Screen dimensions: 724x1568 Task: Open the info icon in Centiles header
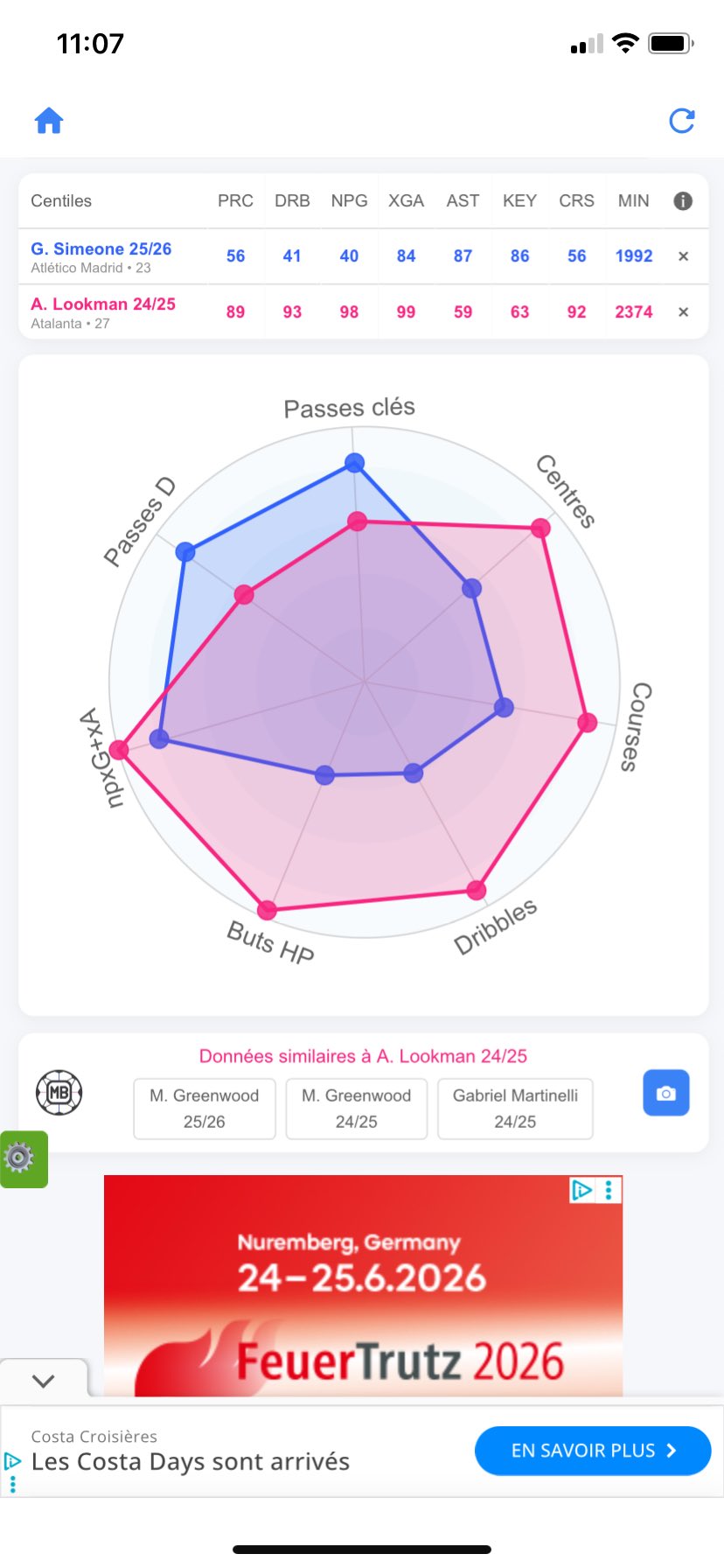point(683,201)
